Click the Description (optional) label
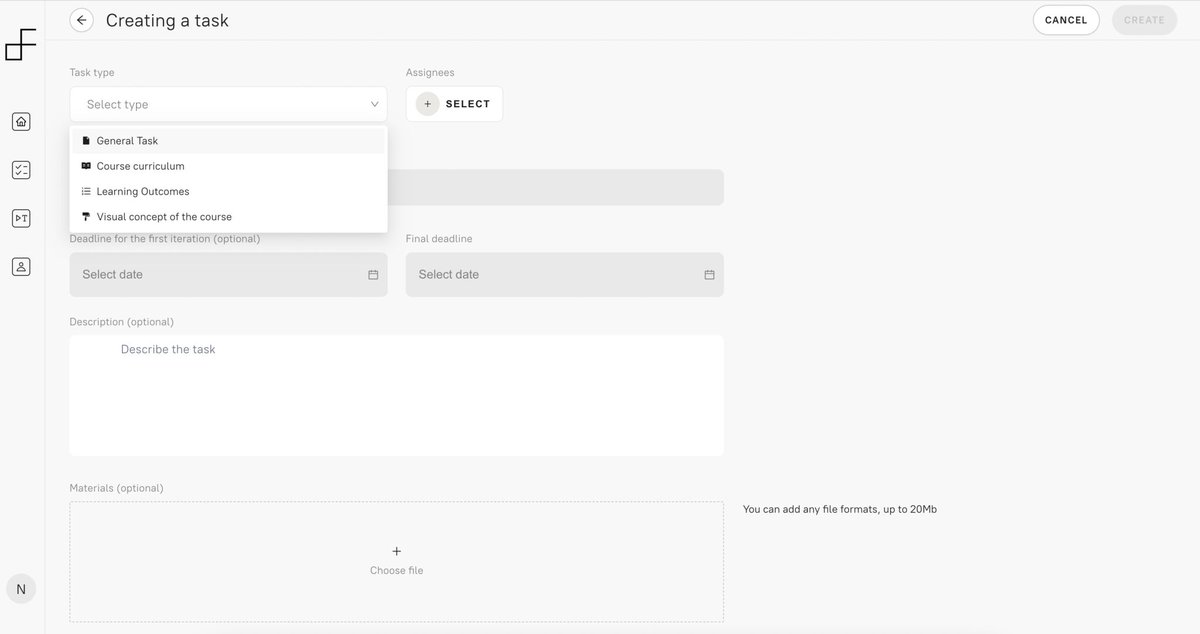Screen dimensions: 1200x634 122,322
